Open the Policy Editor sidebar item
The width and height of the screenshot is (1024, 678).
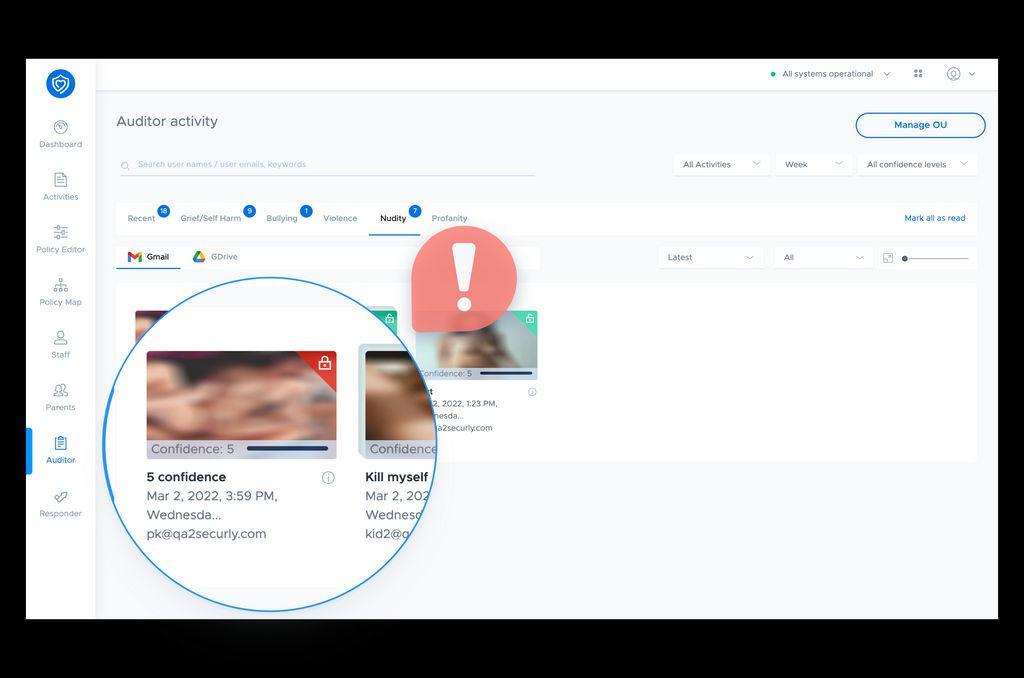61,239
